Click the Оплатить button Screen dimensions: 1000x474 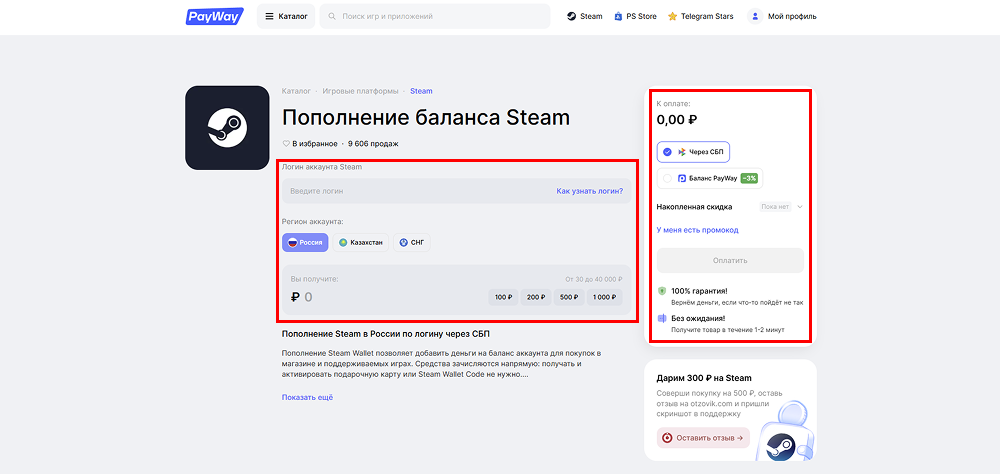730,260
